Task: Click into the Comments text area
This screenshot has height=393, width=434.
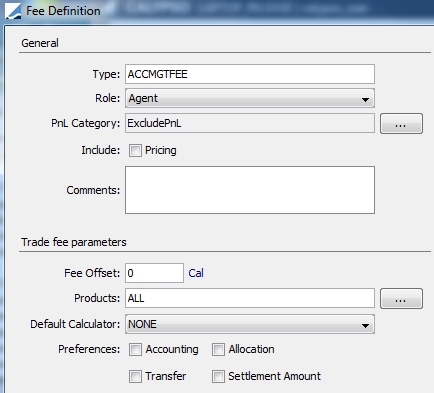Action: (x=250, y=190)
